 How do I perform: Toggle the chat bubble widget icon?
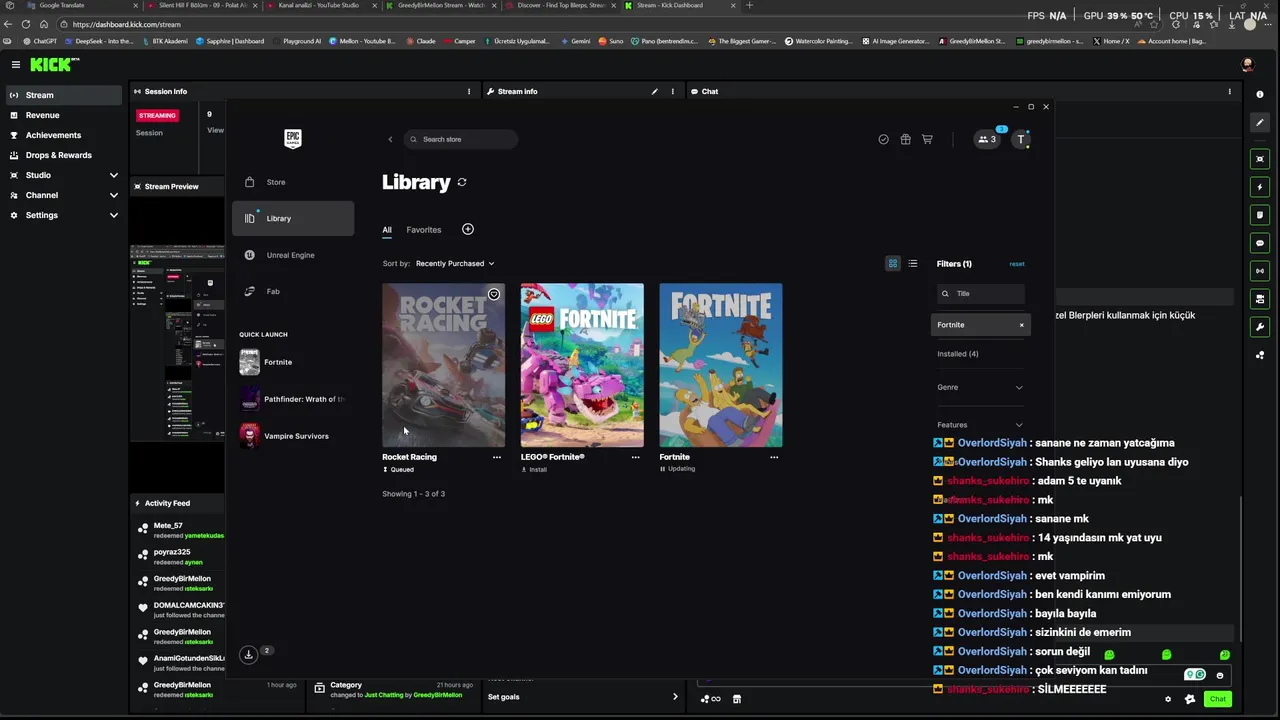click(1260, 243)
